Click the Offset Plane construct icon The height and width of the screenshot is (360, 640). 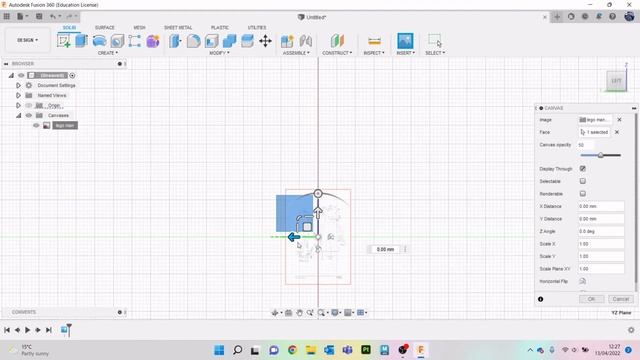pos(337,41)
